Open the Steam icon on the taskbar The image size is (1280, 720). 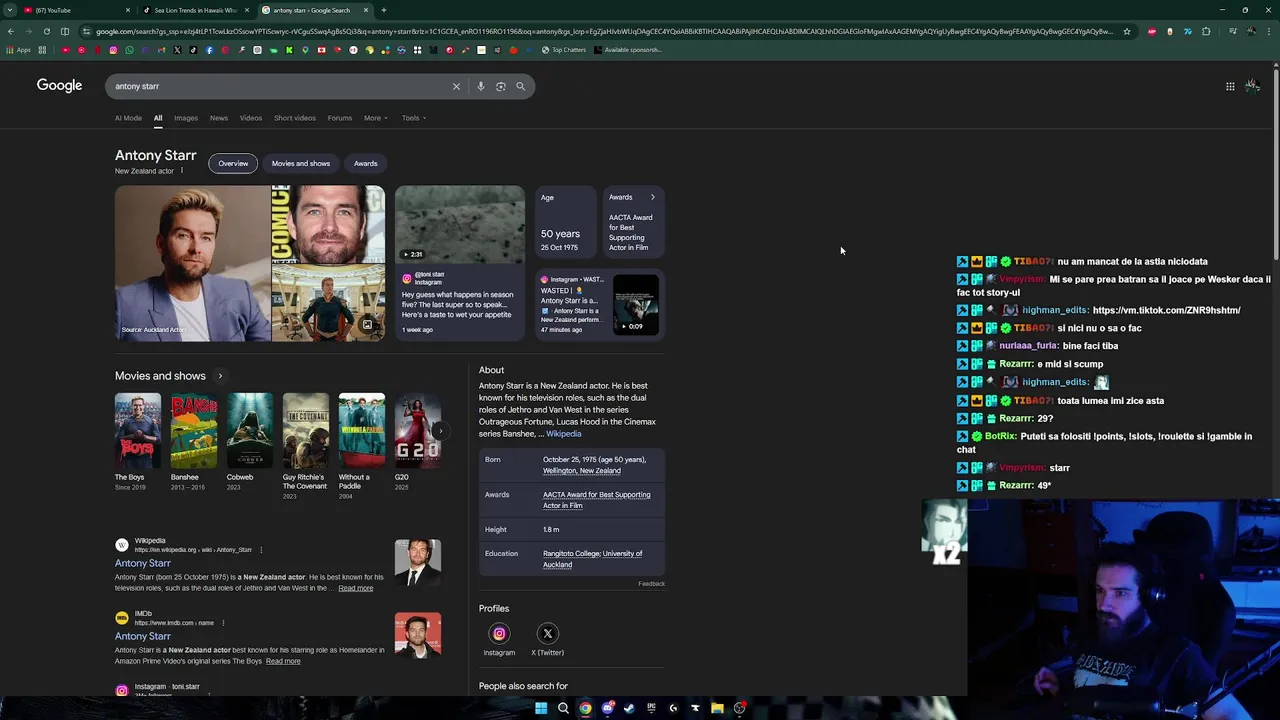[x=629, y=708]
